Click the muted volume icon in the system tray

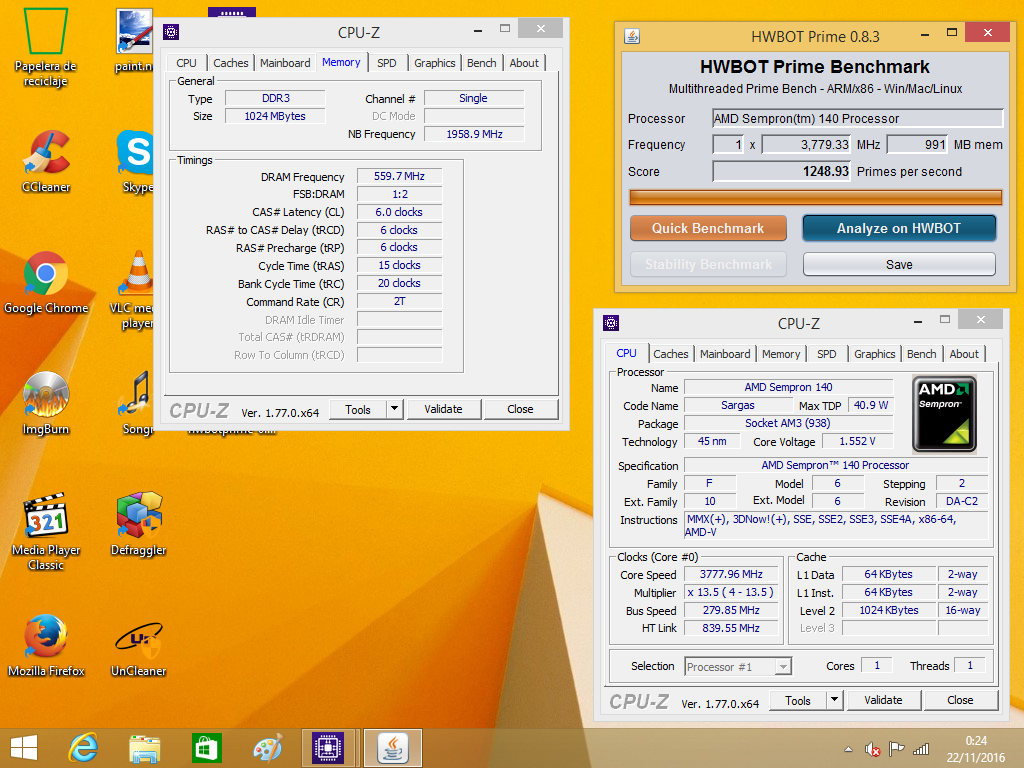(872, 749)
